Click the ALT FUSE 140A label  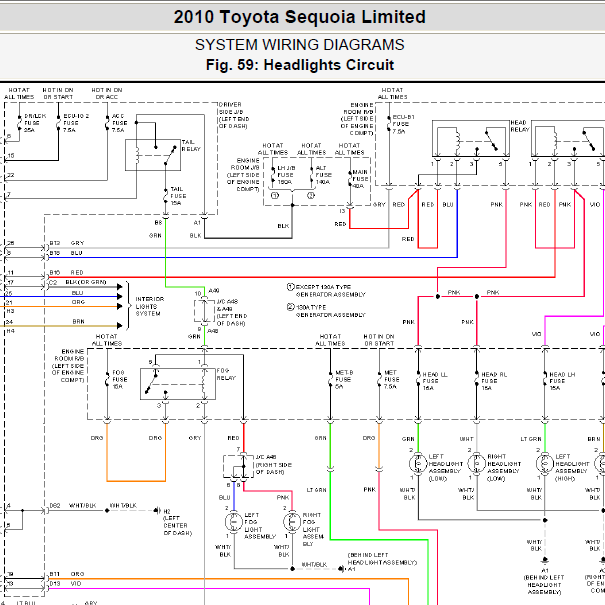(x=323, y=175)
